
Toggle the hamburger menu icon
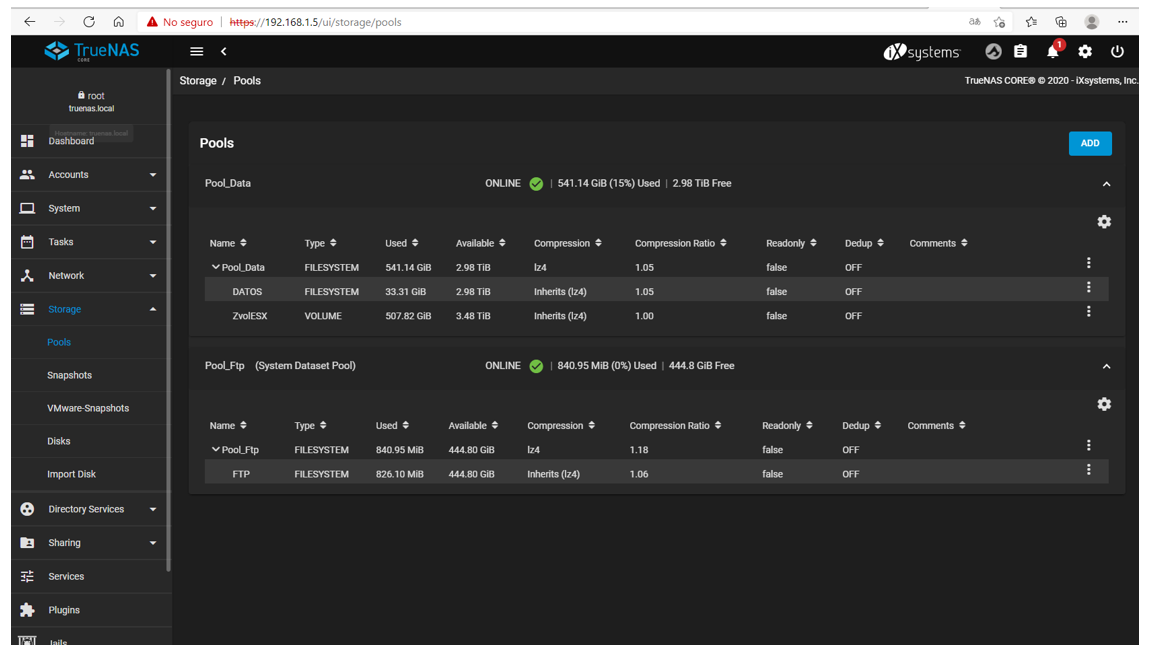197,51
